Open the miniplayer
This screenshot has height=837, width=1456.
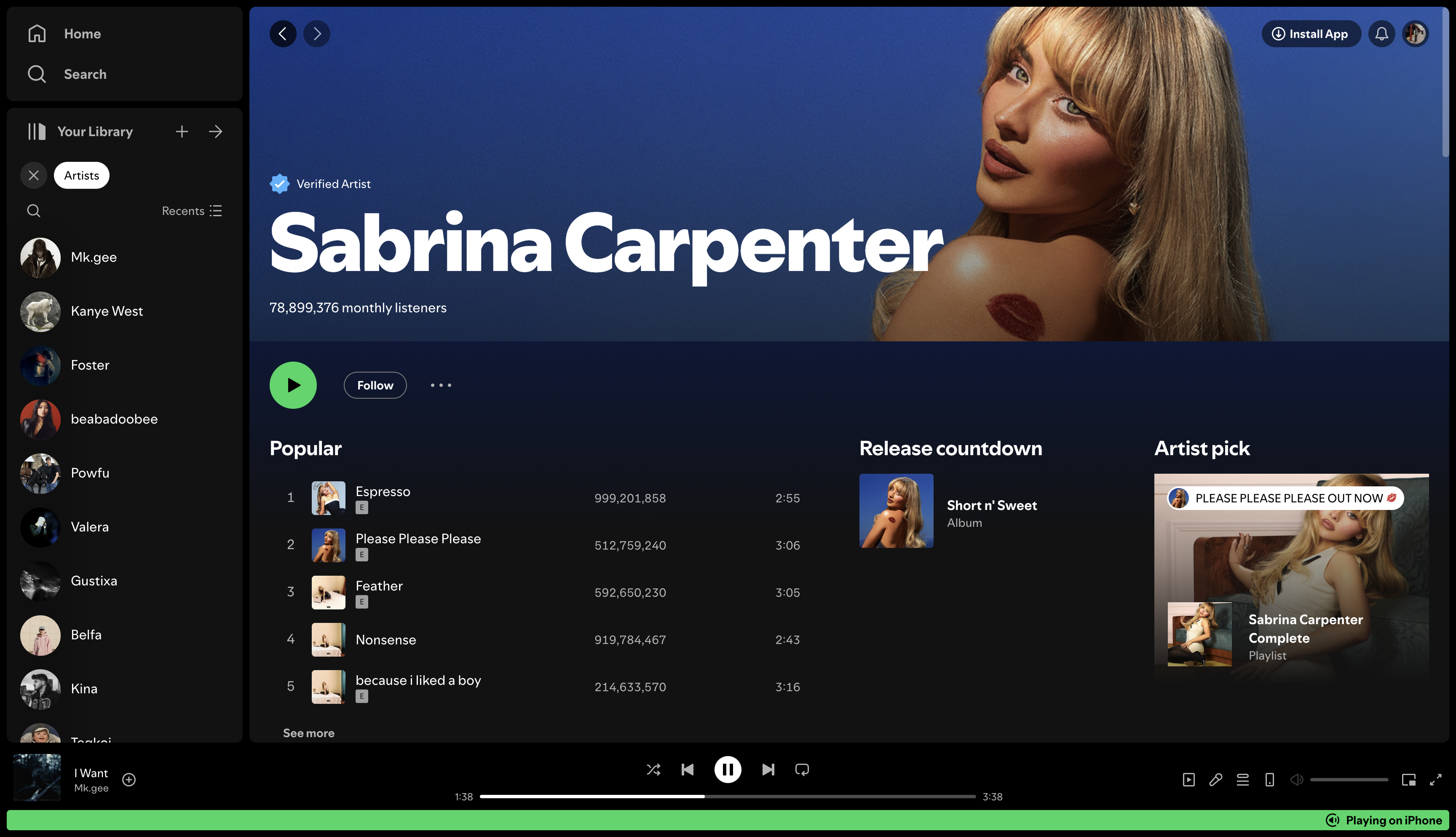tap(1408, 780)
